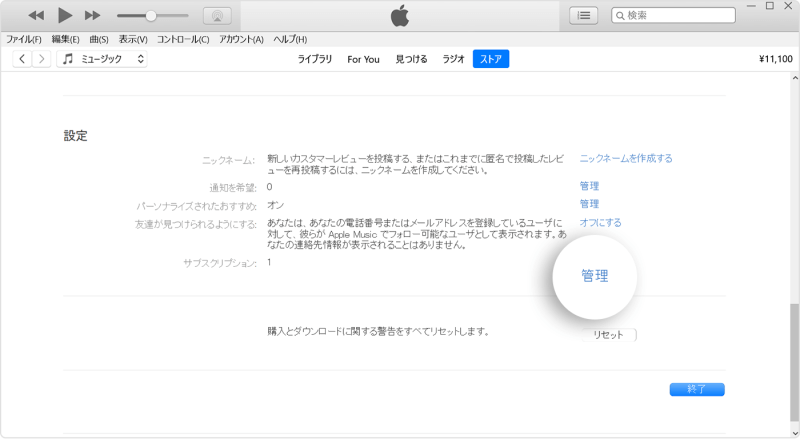
Task: Click the scrollbar down arrow
Action: coord(795,433)
